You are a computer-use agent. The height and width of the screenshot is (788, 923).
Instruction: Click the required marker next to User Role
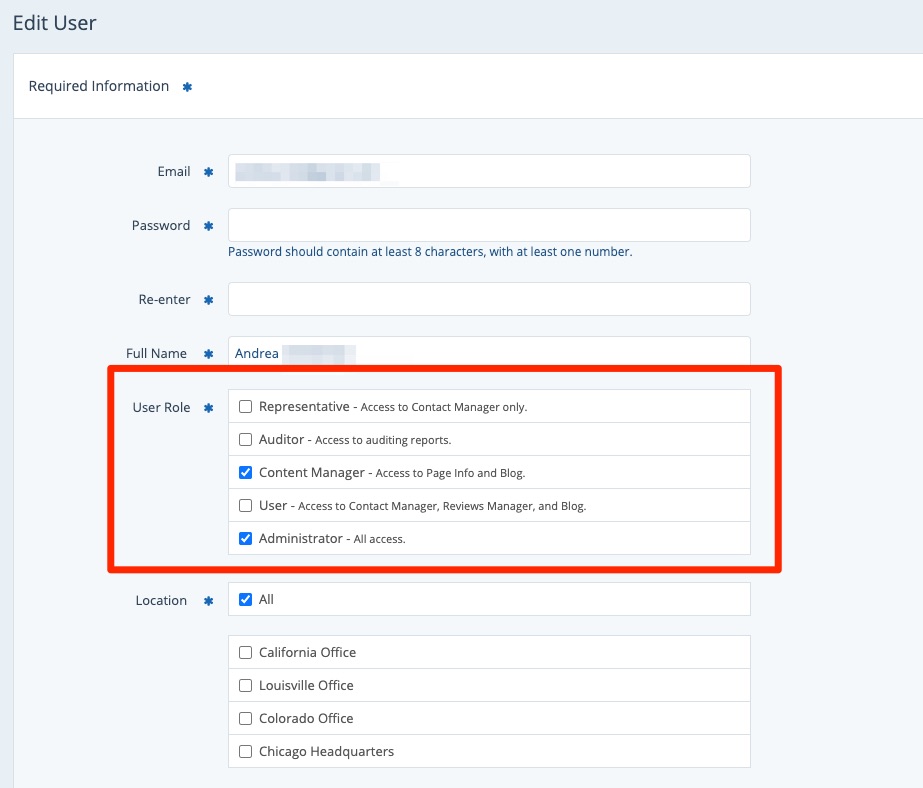(209, 408)
